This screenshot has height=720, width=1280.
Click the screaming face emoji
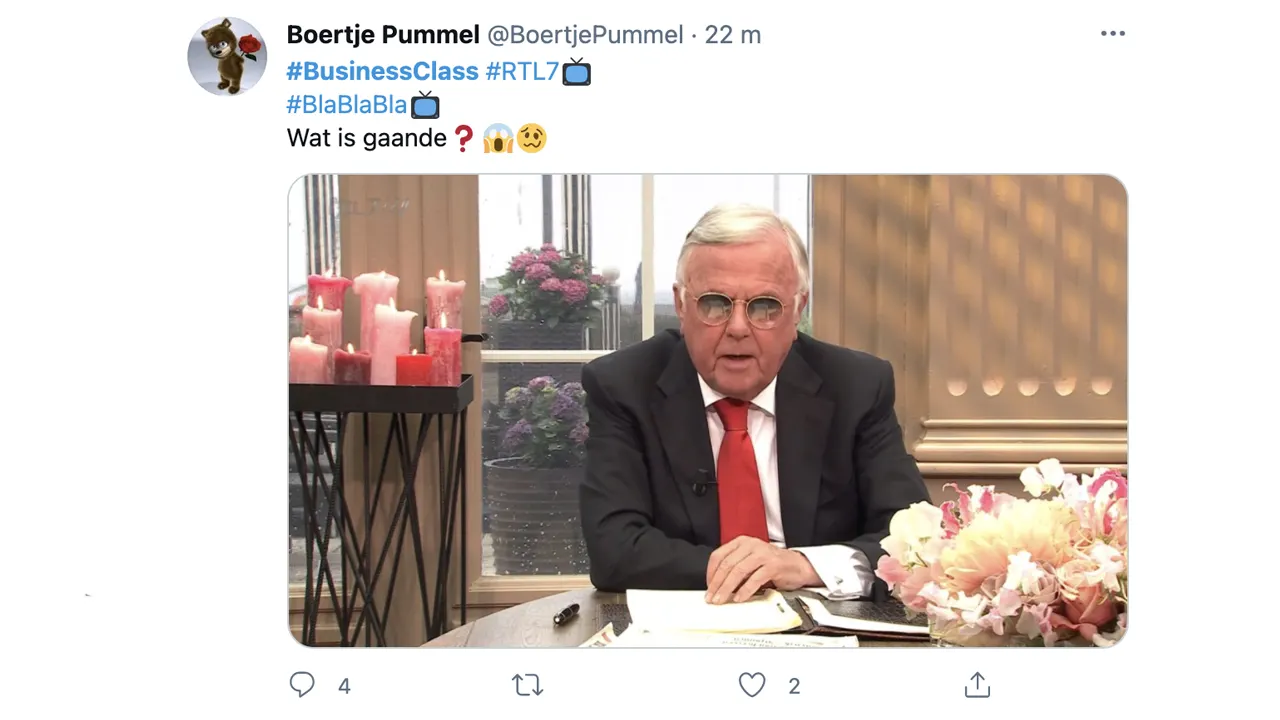498,138
